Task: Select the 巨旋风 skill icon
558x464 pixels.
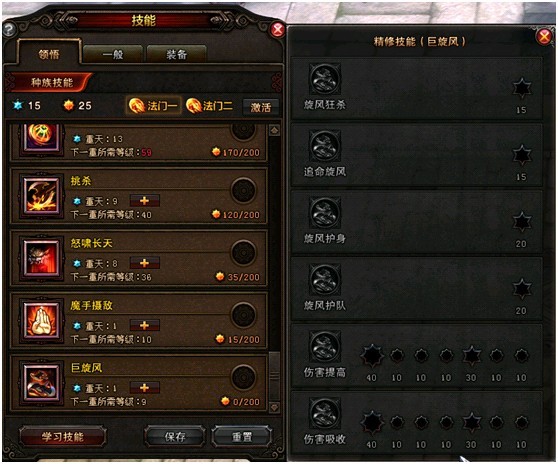Action: point(41,383)
